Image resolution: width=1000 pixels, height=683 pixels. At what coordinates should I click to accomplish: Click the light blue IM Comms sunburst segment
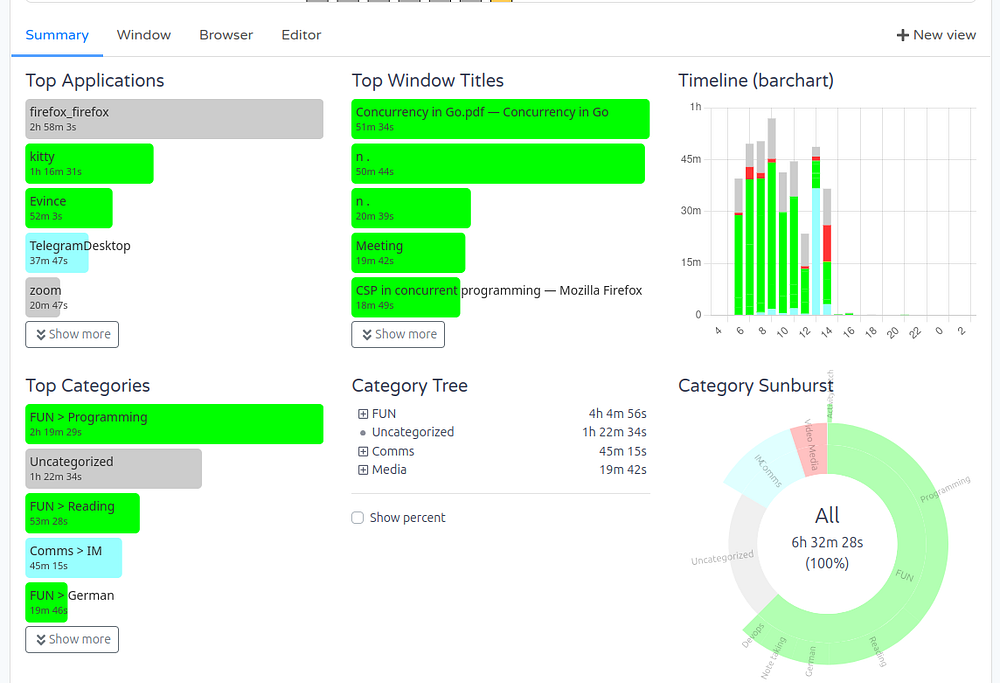click(x=765, y=471)
